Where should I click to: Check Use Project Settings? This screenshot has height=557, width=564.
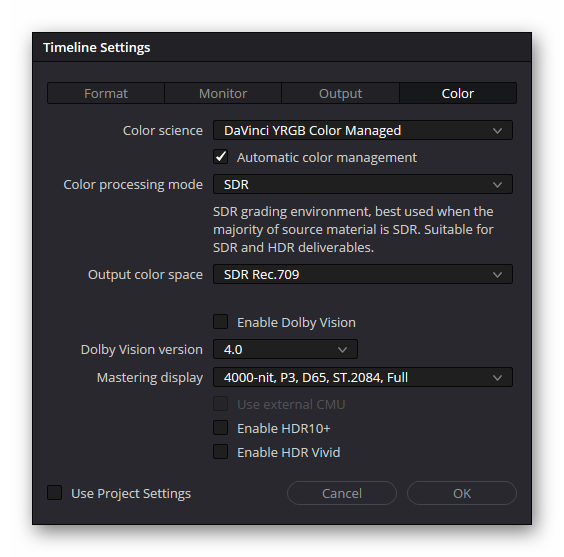[55, 493]
